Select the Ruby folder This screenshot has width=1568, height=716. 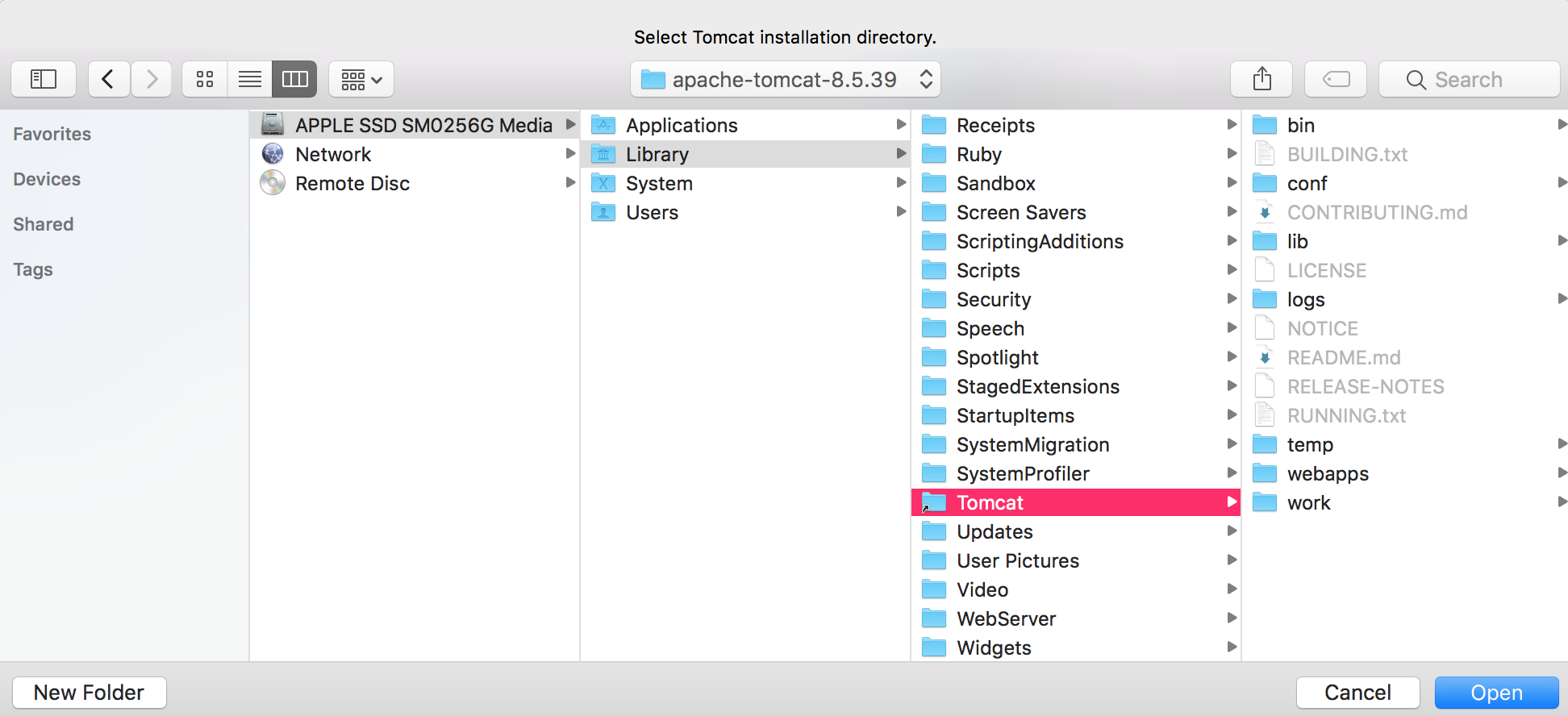click(1076, 154)
